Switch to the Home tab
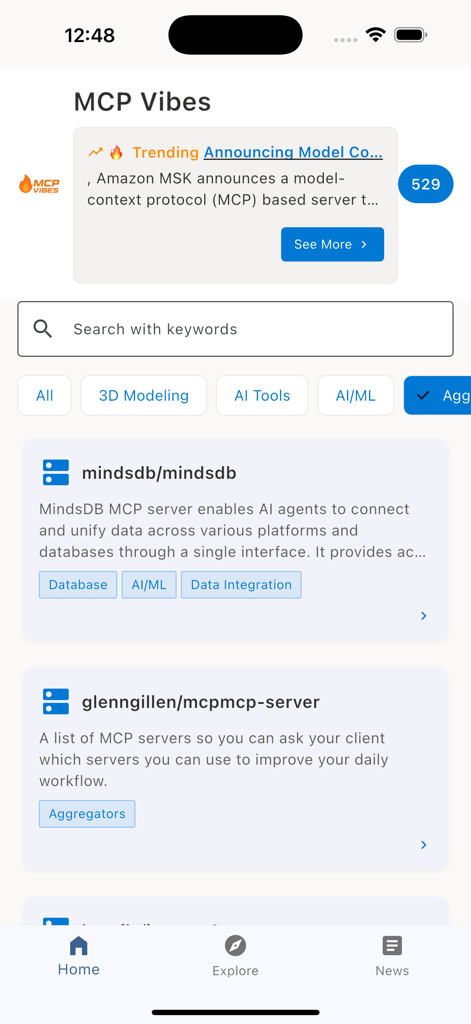The width and height of the screenshot is (471, 1024). [x=78, y=955]
